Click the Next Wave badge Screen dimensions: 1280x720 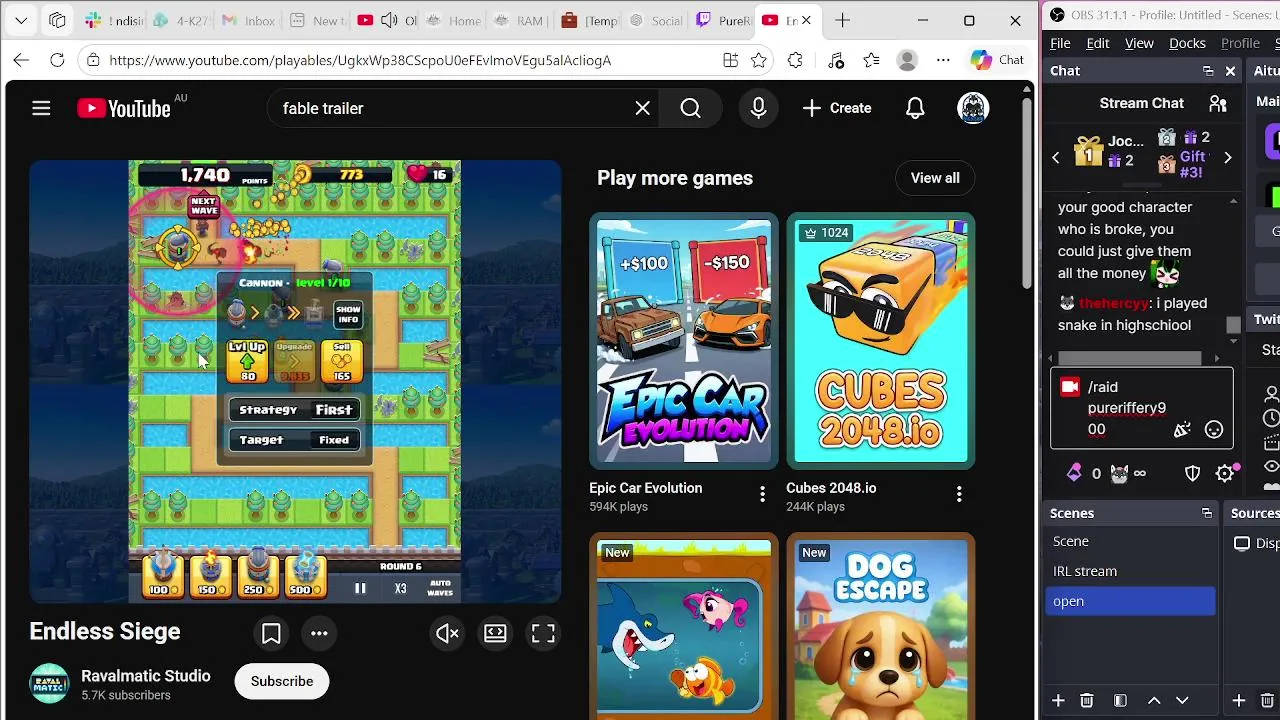204,206
